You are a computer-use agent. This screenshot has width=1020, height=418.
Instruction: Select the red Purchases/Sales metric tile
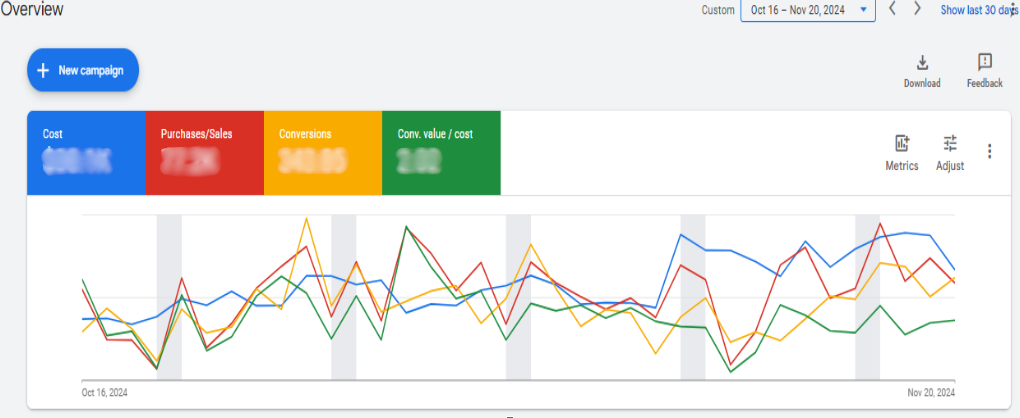pos(204,153)
